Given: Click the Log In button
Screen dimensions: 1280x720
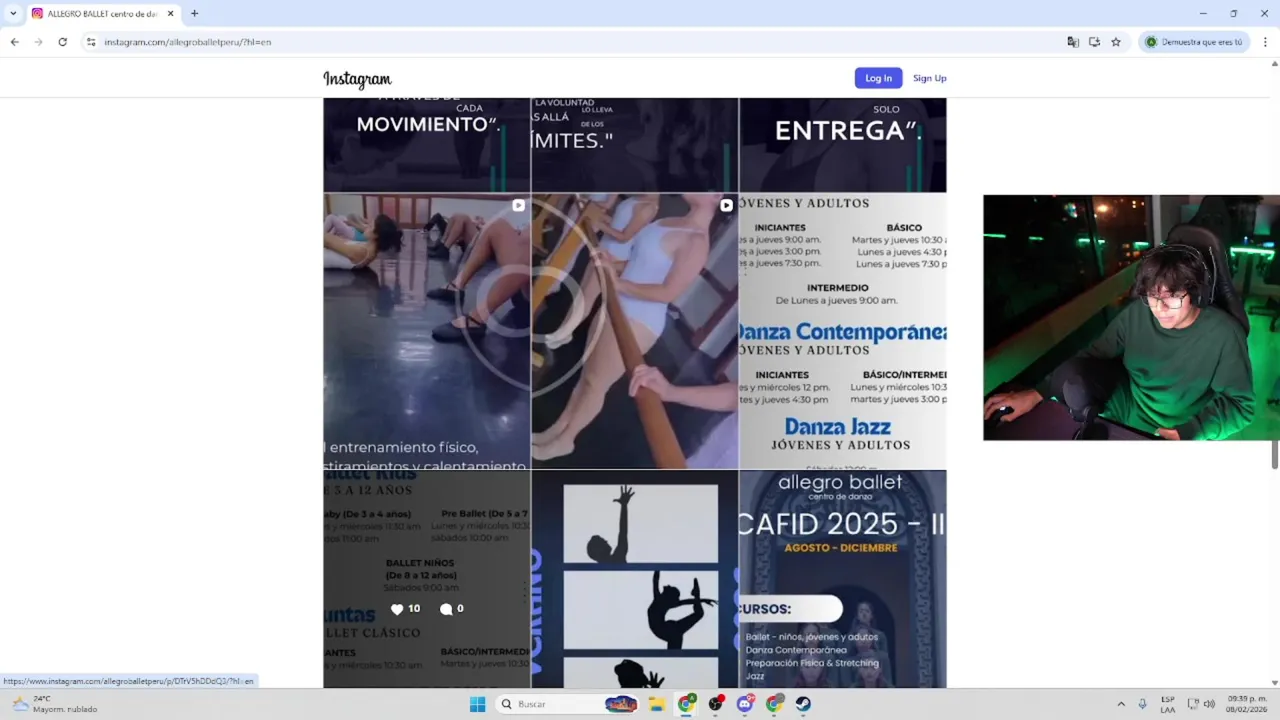Looking at the screenshot, I should tap(878, 78).
